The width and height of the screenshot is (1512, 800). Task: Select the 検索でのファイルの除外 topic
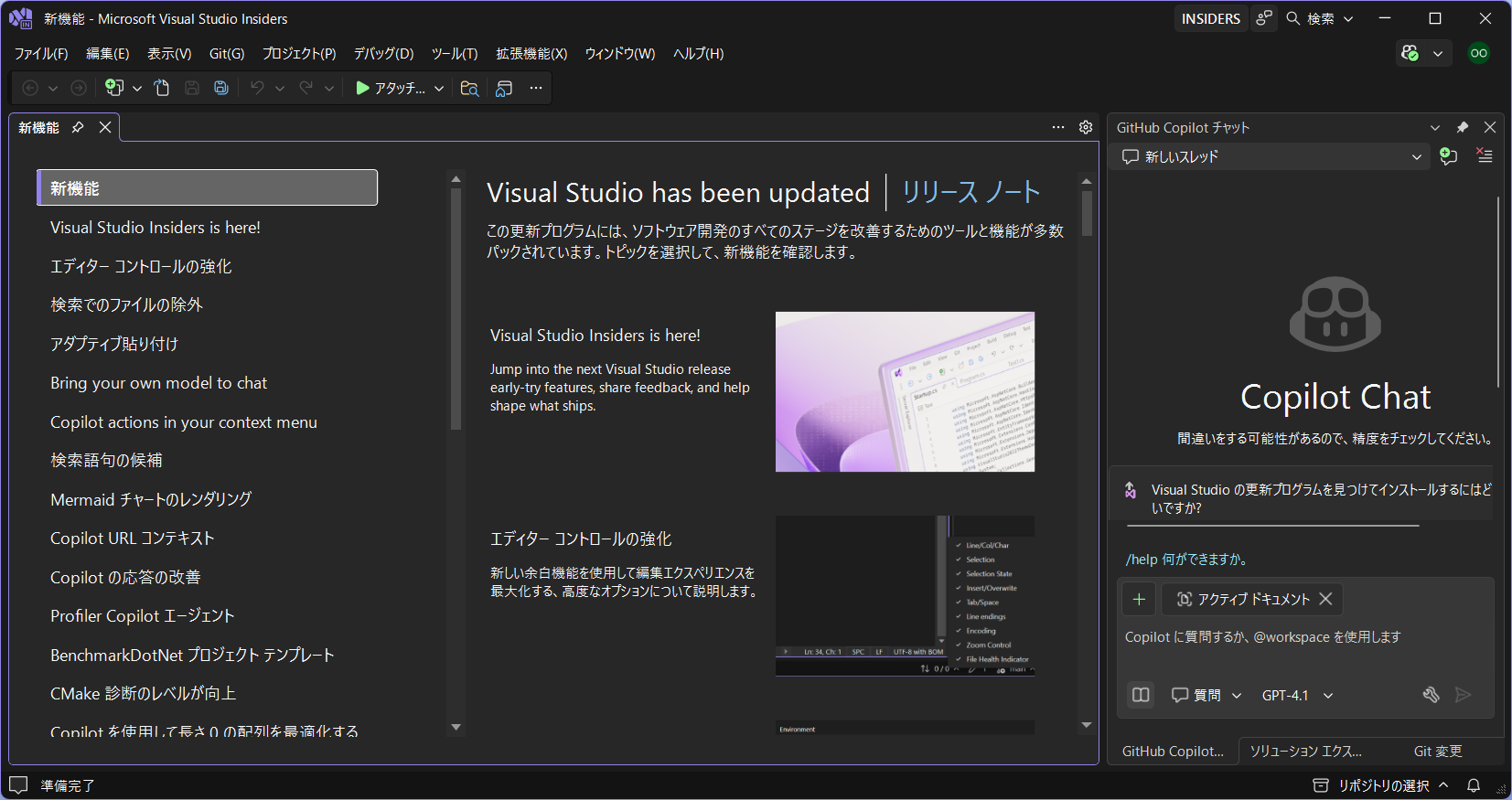[126, 304]
